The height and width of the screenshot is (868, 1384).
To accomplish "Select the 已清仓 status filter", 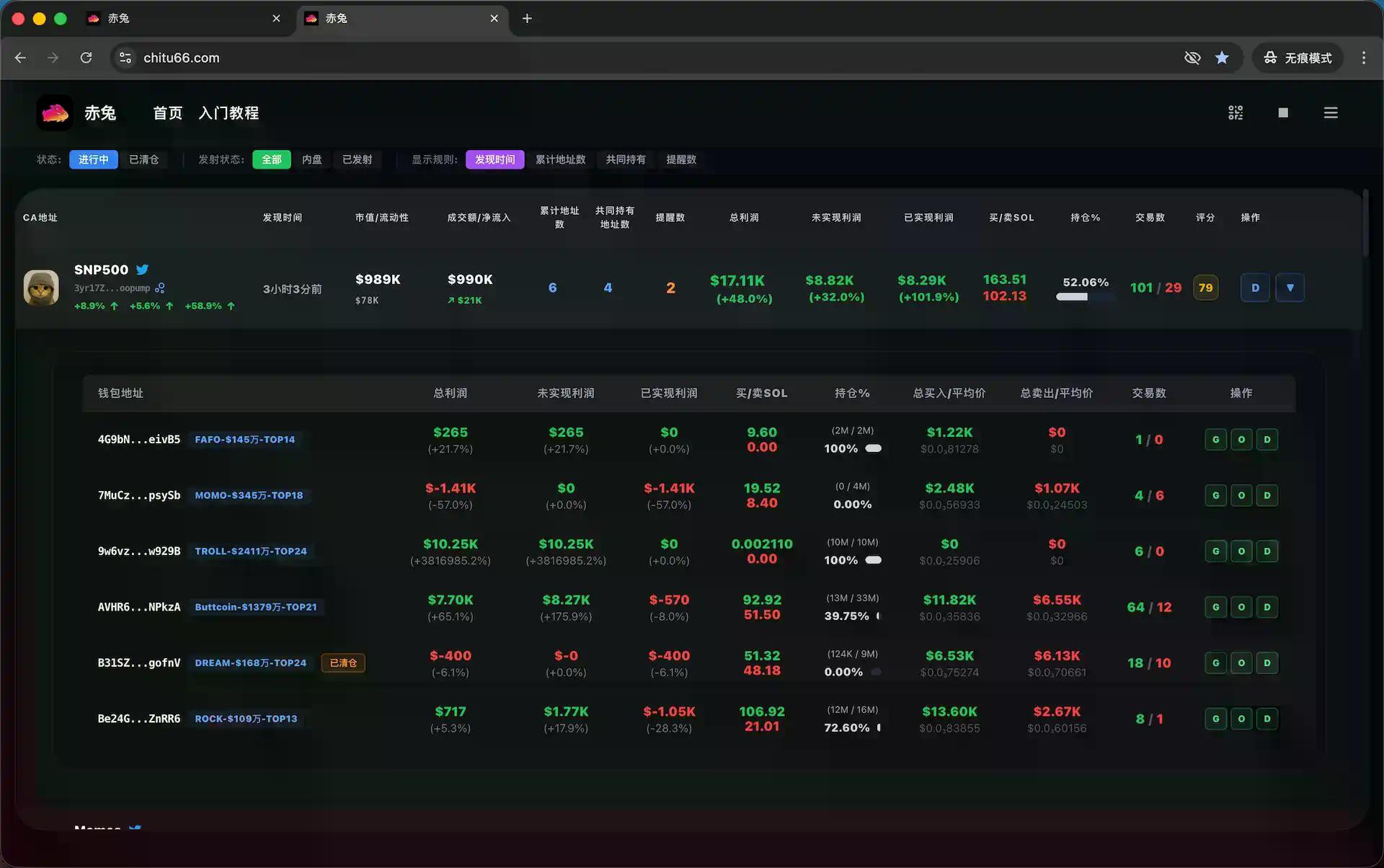I will 143,159.
